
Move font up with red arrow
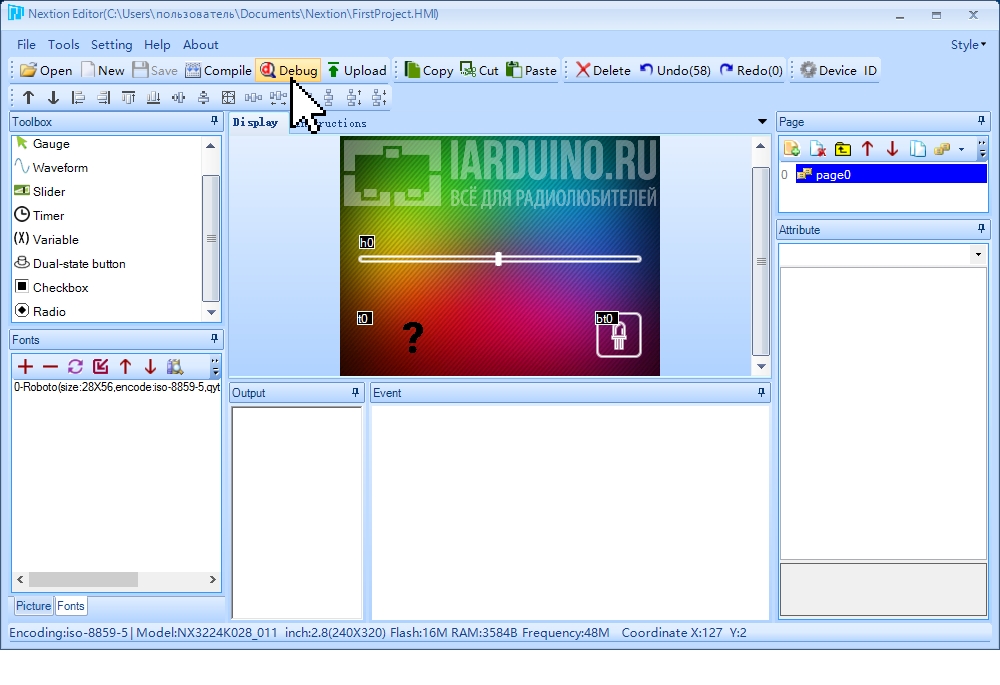[125, 367]
